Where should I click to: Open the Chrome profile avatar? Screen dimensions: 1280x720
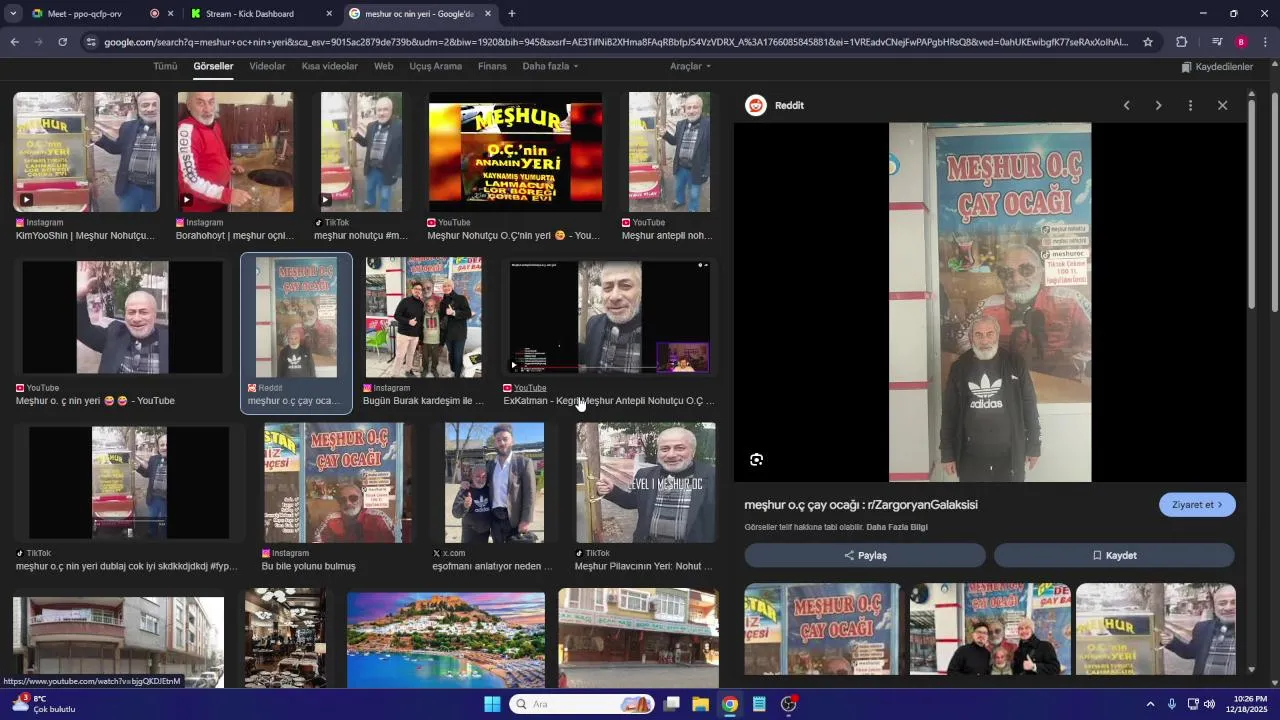coord(1241,42)
